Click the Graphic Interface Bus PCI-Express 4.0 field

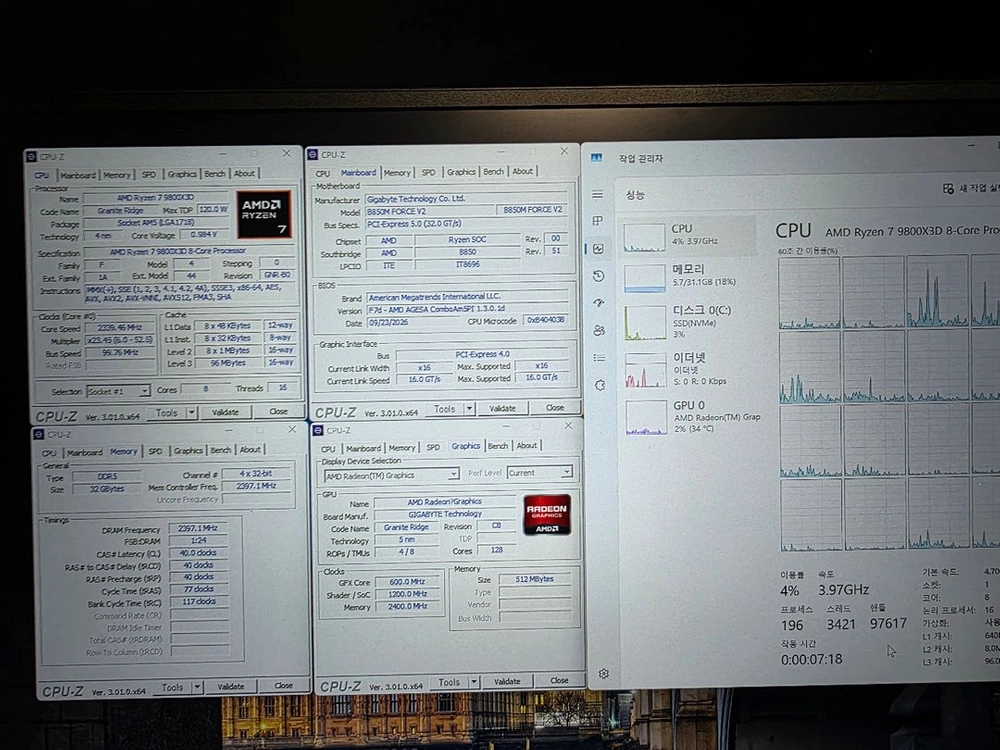tap(482, 354)
